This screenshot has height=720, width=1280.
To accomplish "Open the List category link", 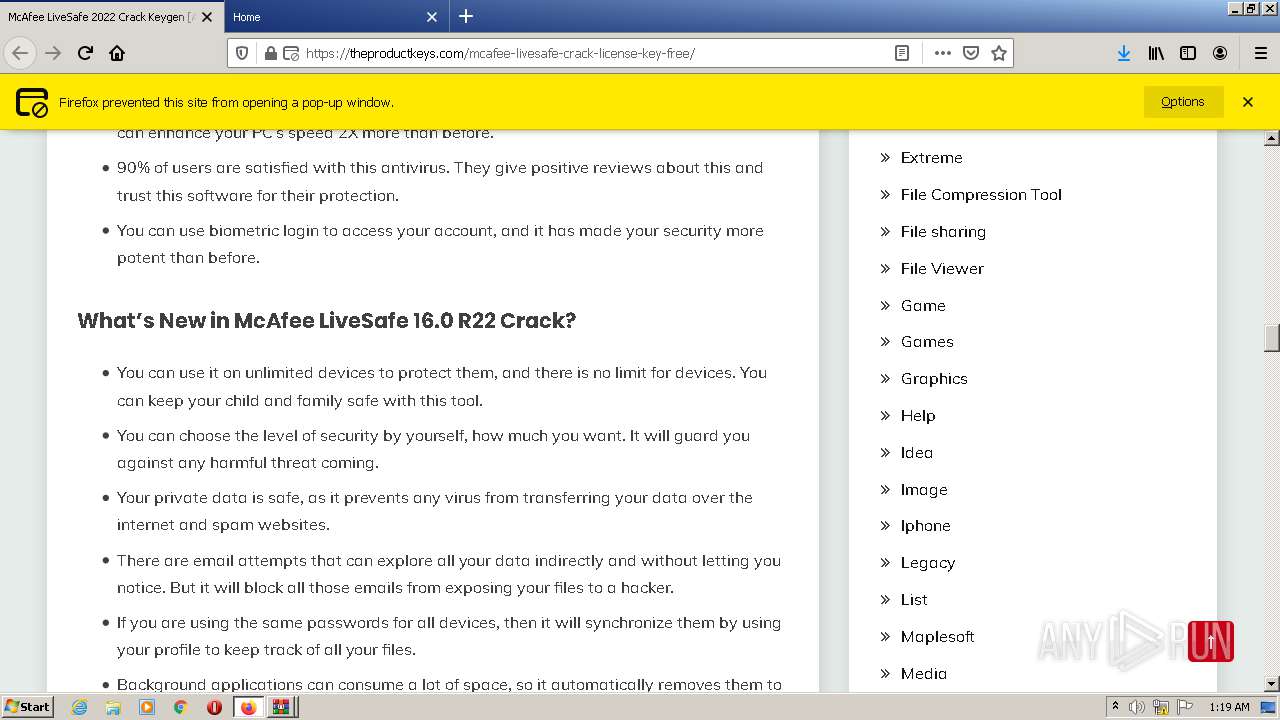I will pyautogui.click(x=914, y=600).
